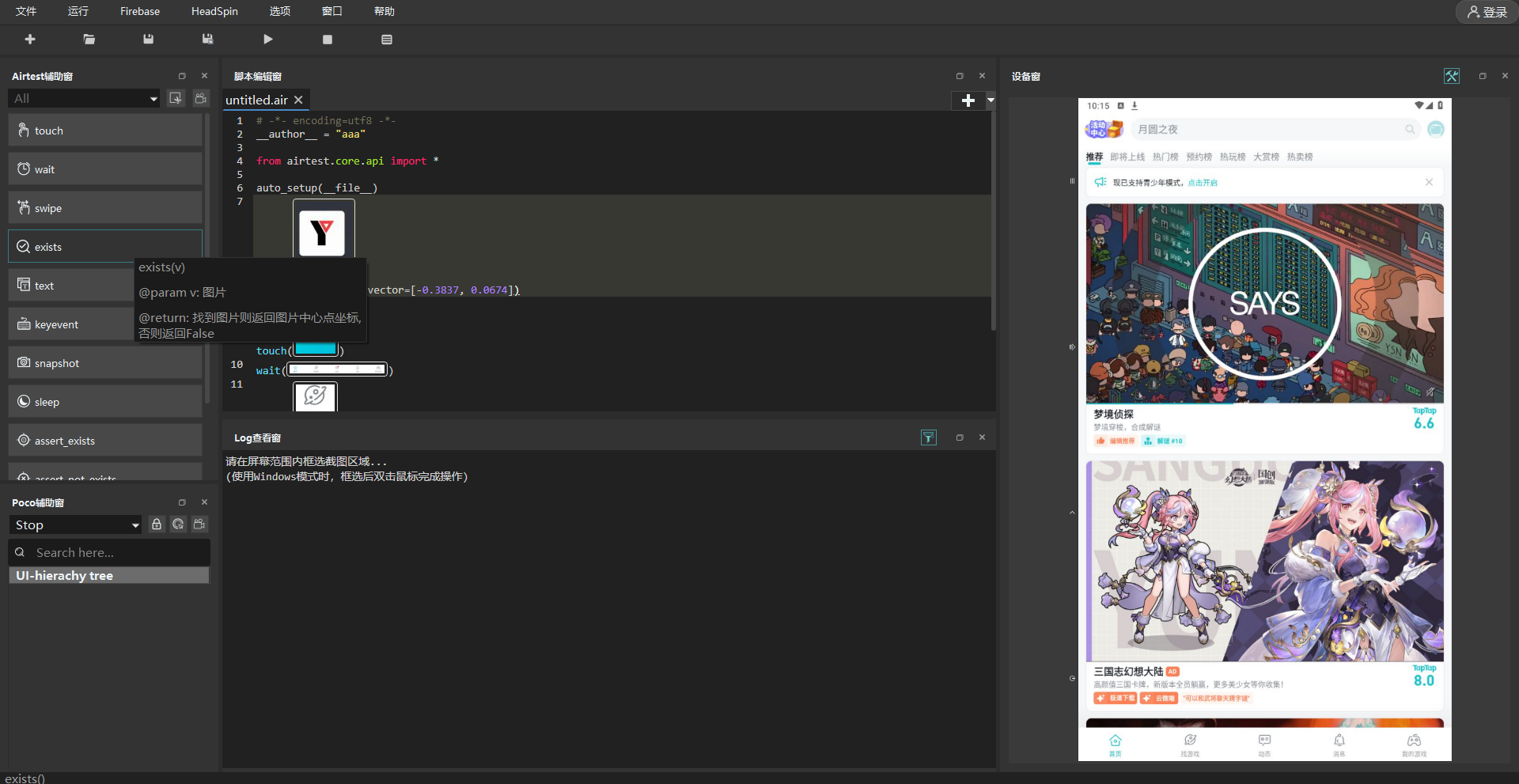Float the Poco辅助窗 panel
Viewport: 1519px width, 784px height.
[182, 502]
